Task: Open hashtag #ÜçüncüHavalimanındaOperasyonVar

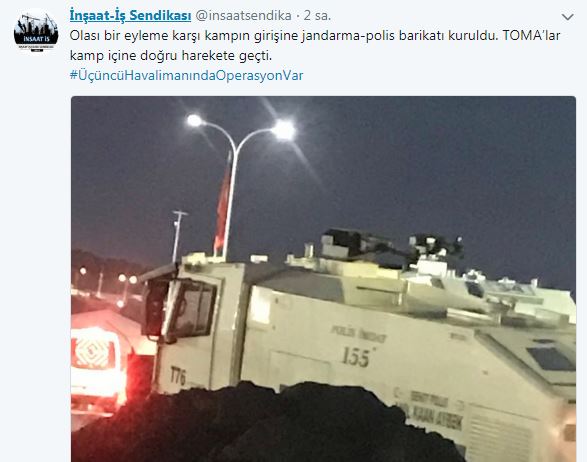Action: 186,75
